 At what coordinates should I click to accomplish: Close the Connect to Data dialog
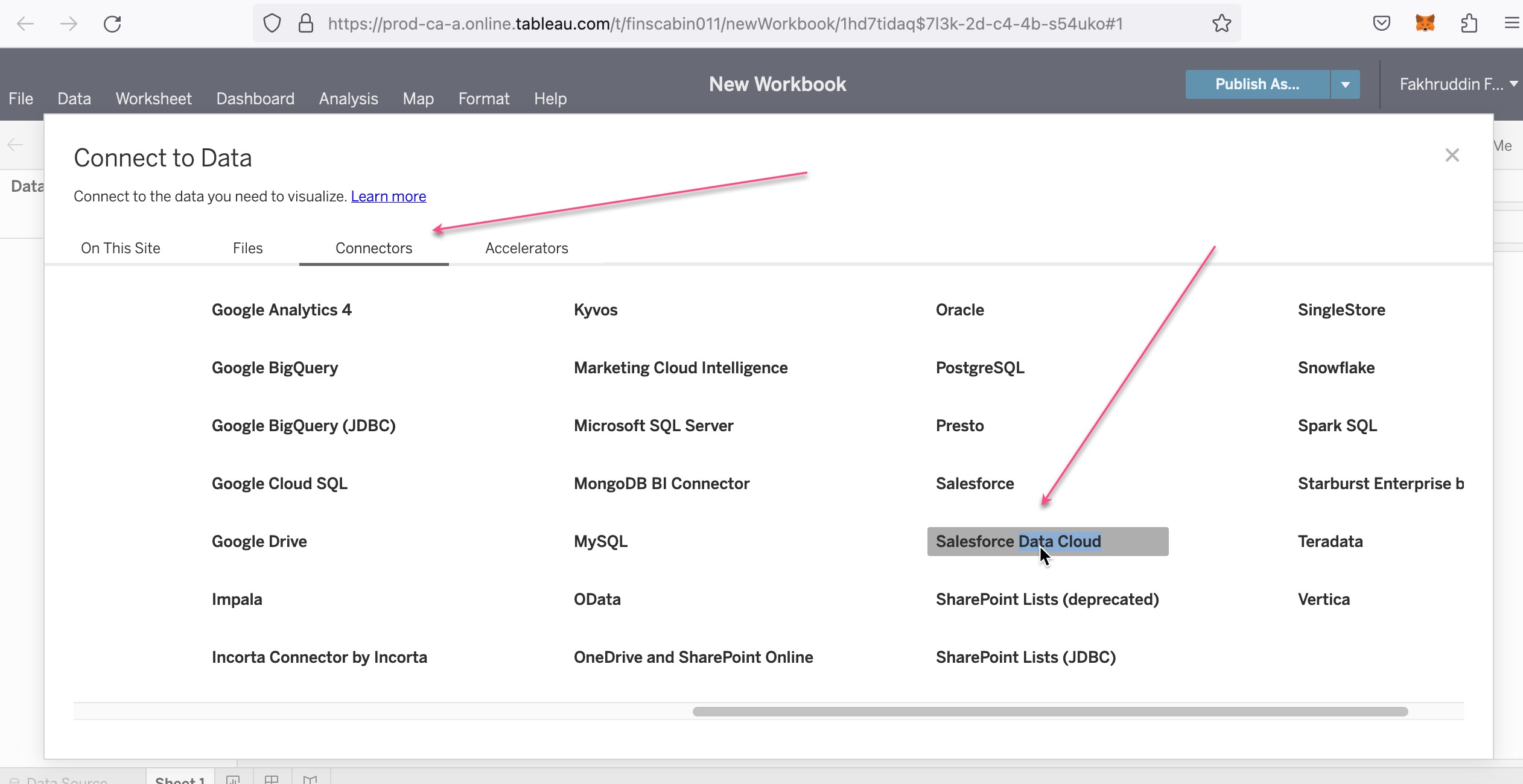tap(1452, 155)
